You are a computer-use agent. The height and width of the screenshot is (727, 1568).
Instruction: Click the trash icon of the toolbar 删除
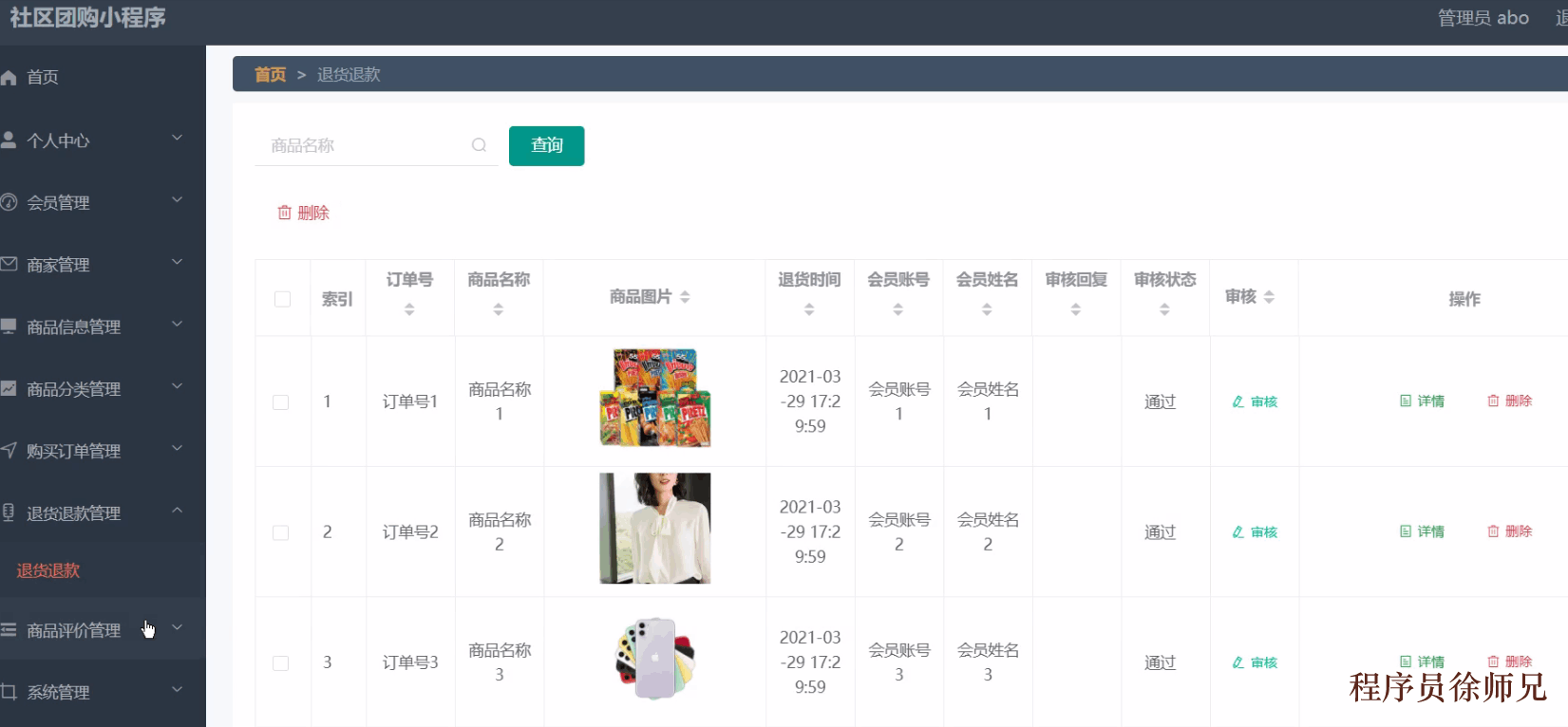point(284,213)
